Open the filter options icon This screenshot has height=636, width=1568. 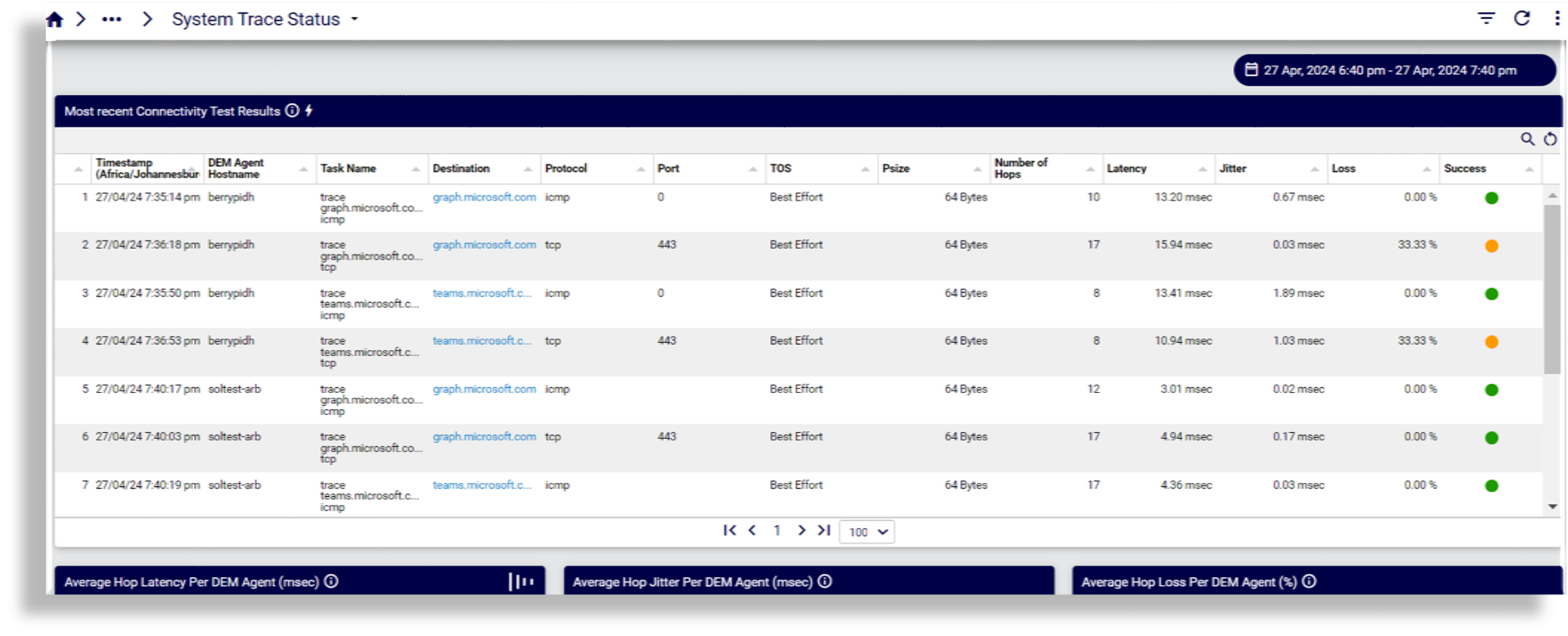pos(1486,18)
